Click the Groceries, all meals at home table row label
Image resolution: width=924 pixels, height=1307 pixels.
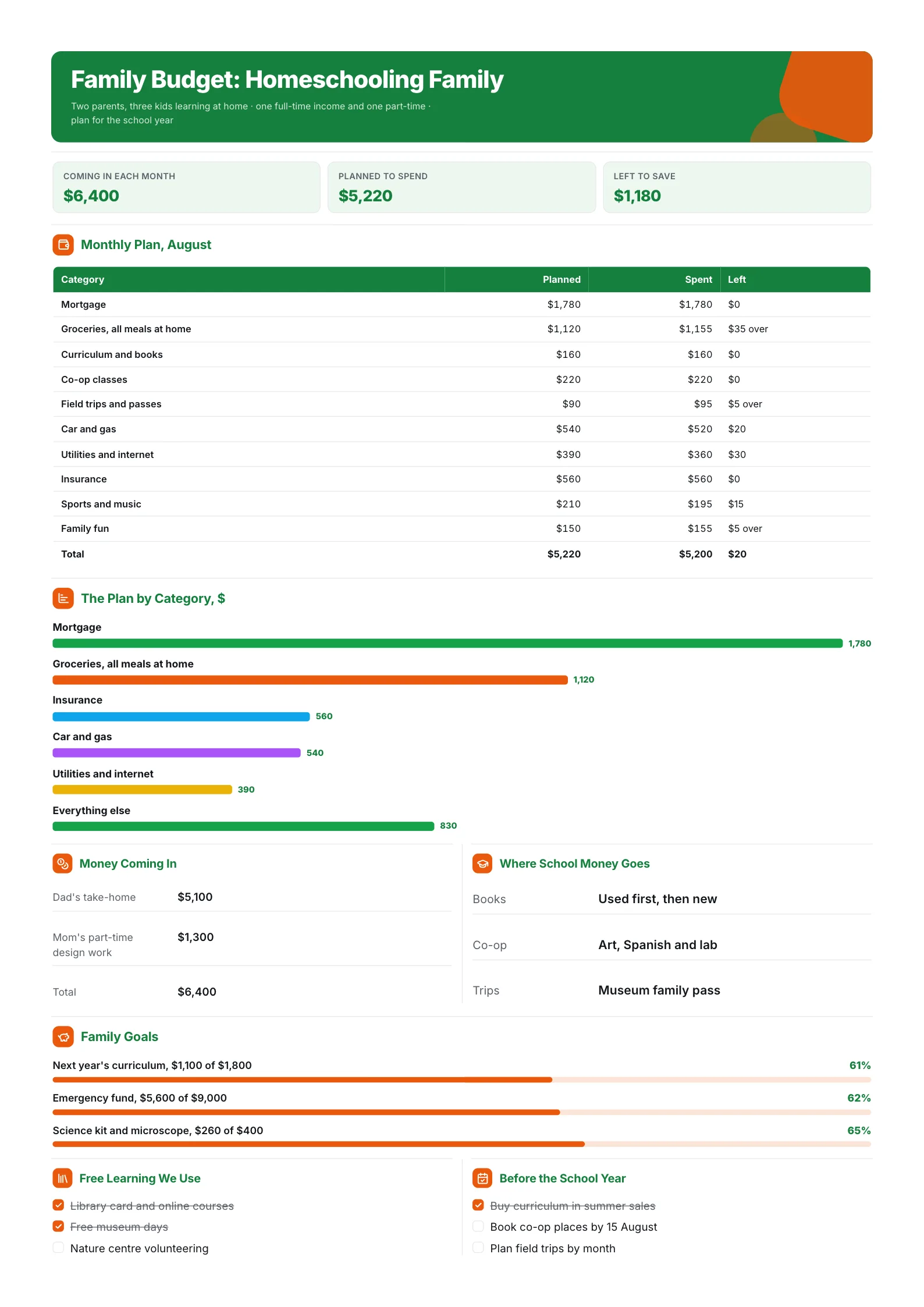pyautogui.click(x=126, y=329)
